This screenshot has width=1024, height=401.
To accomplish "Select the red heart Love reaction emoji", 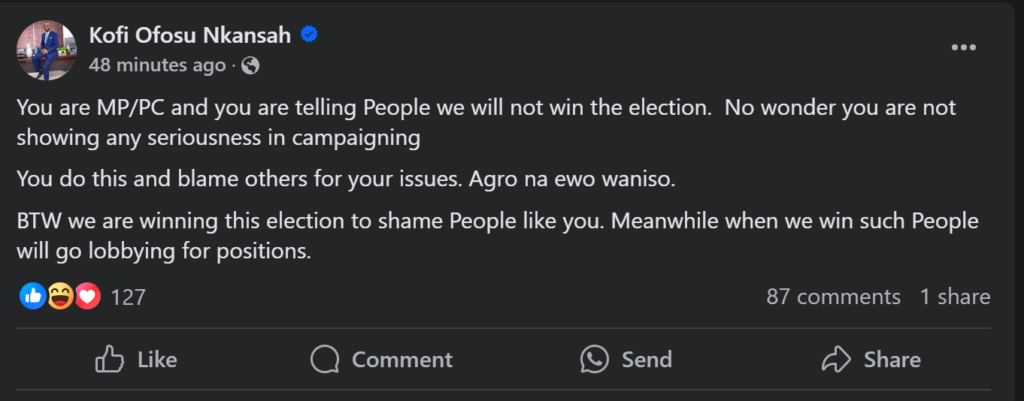I will pyautogui.click(x=87, y=296).
